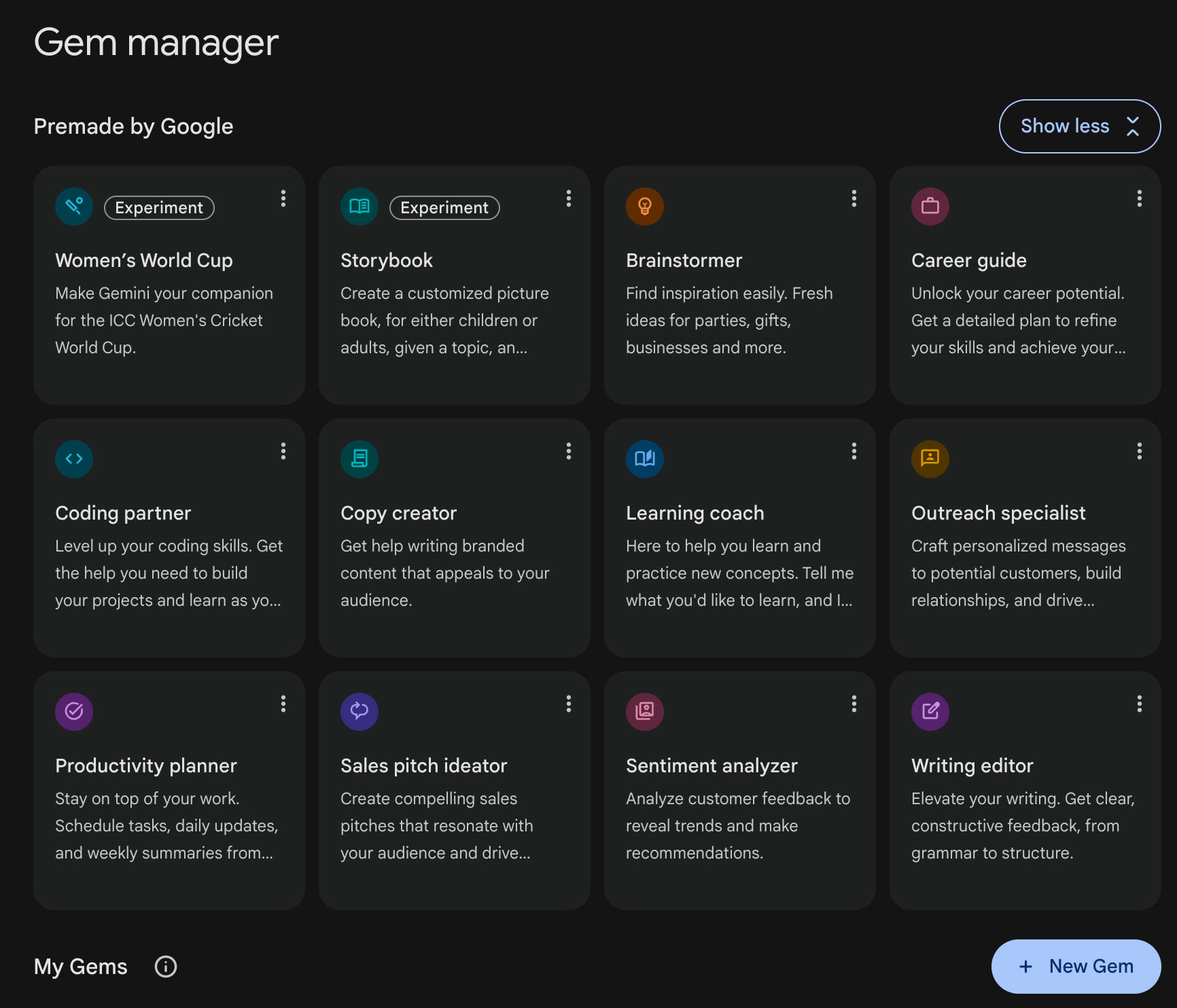Open the overflow menu on Sentiment analyzer
Image resolution: width=1177 pixels, height=1008 pixels.
(x=854, y=704)
